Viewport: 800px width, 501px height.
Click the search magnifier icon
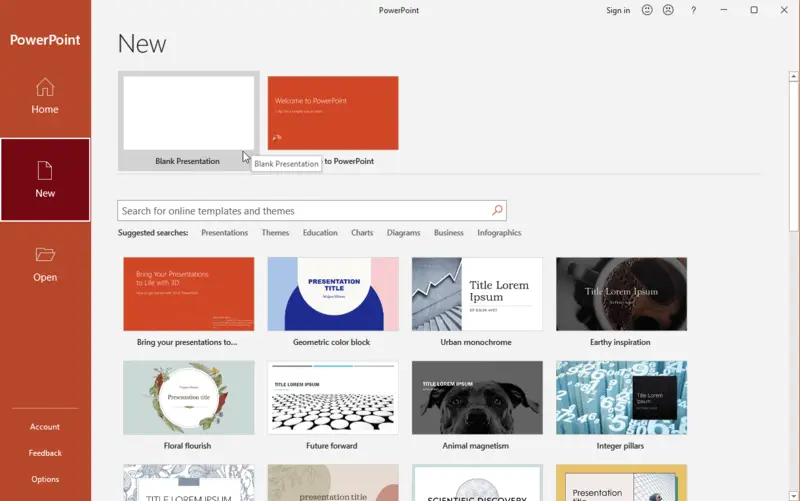click(497, 210)
